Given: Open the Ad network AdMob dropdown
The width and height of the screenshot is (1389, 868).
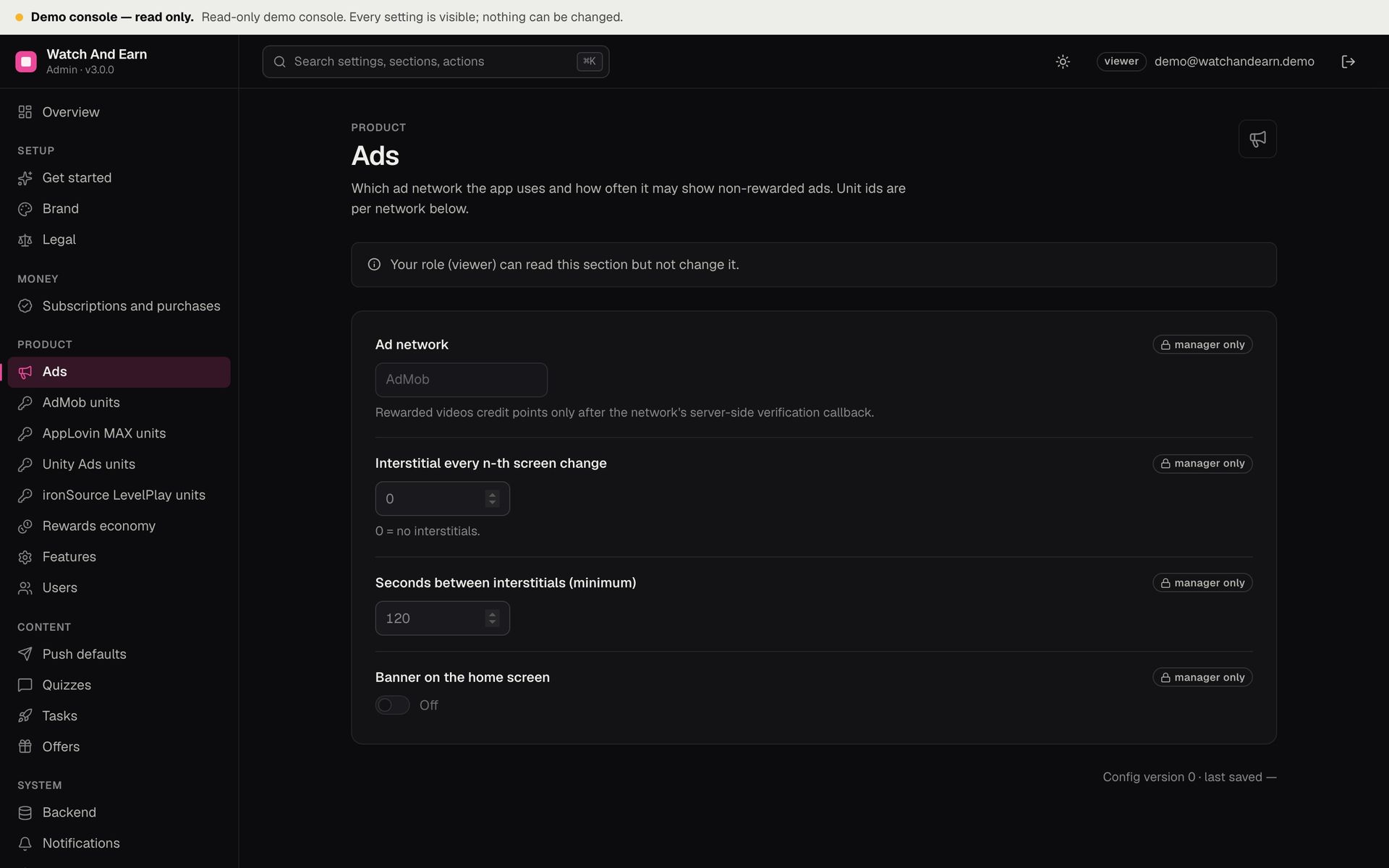Looking at the screenshot, I should 461,380.
